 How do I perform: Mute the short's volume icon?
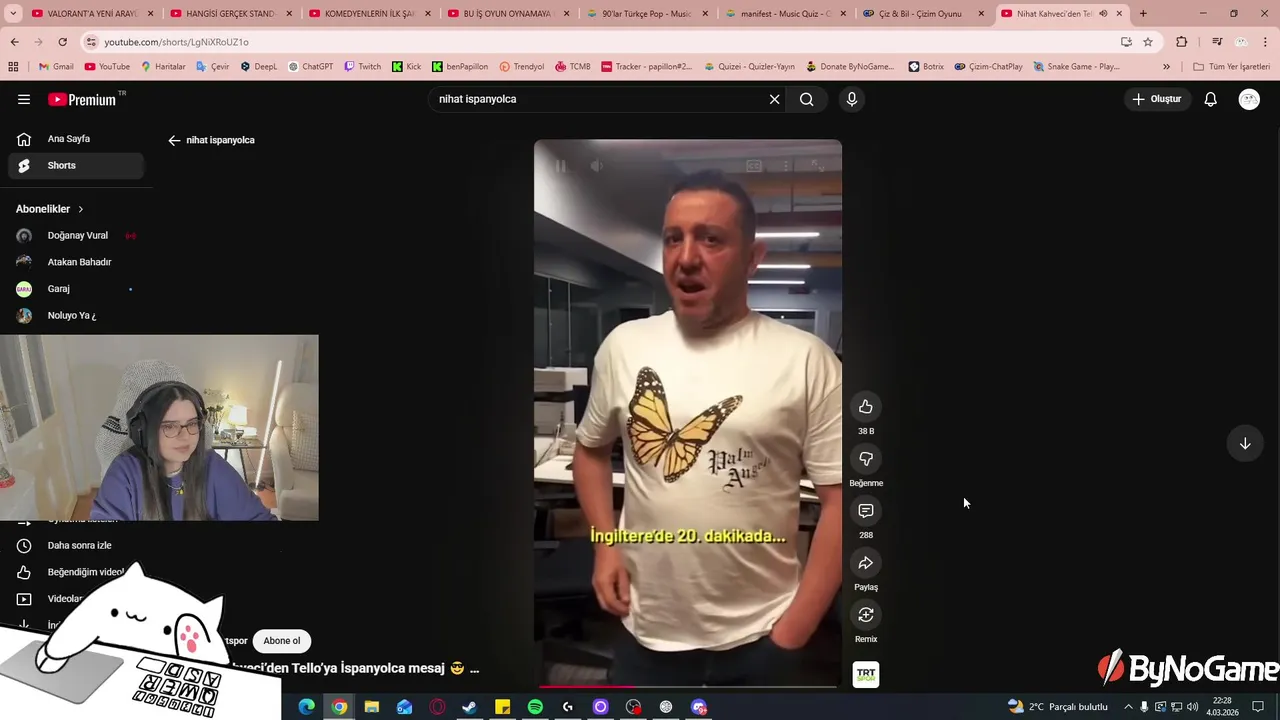[596, 166]
